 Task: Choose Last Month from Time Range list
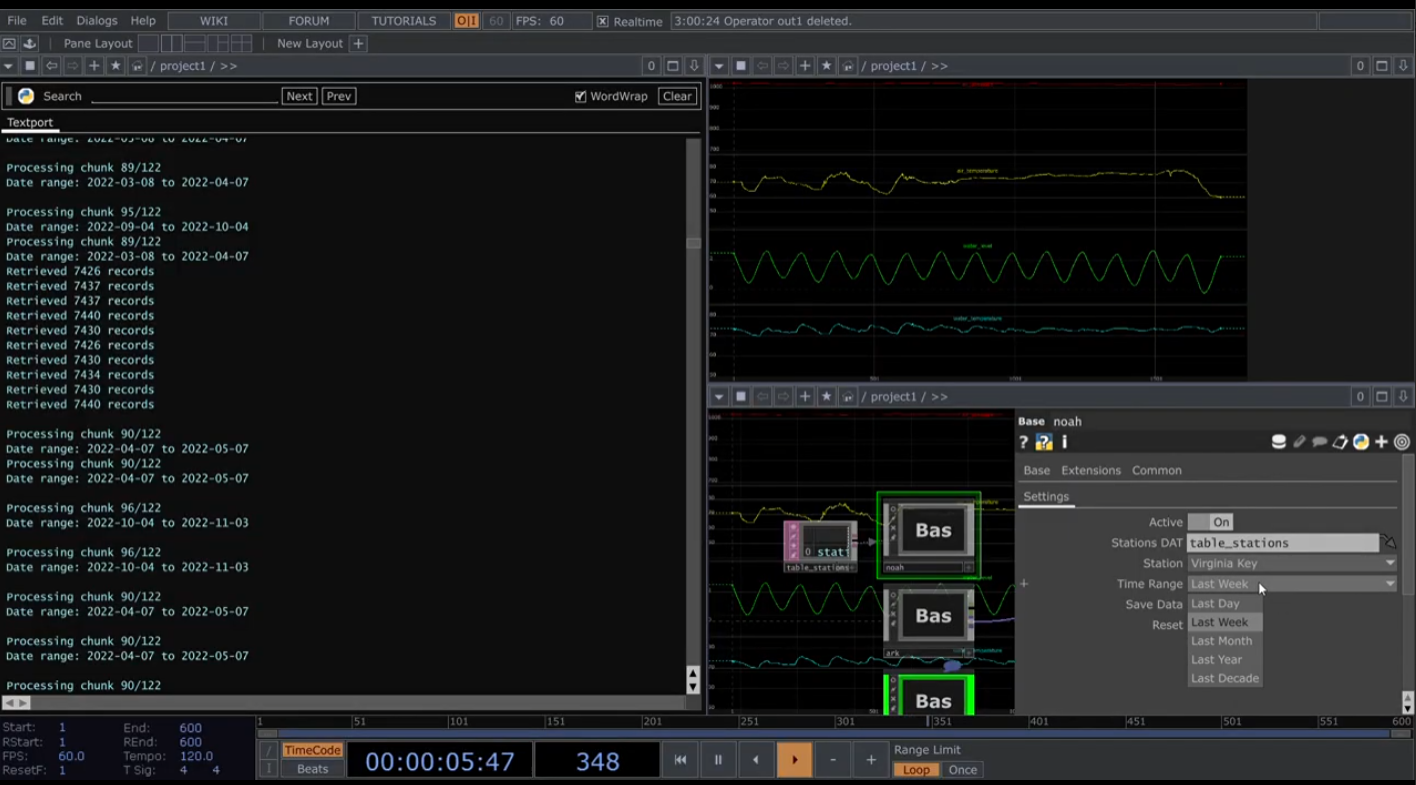click(x=1225, y=641)
